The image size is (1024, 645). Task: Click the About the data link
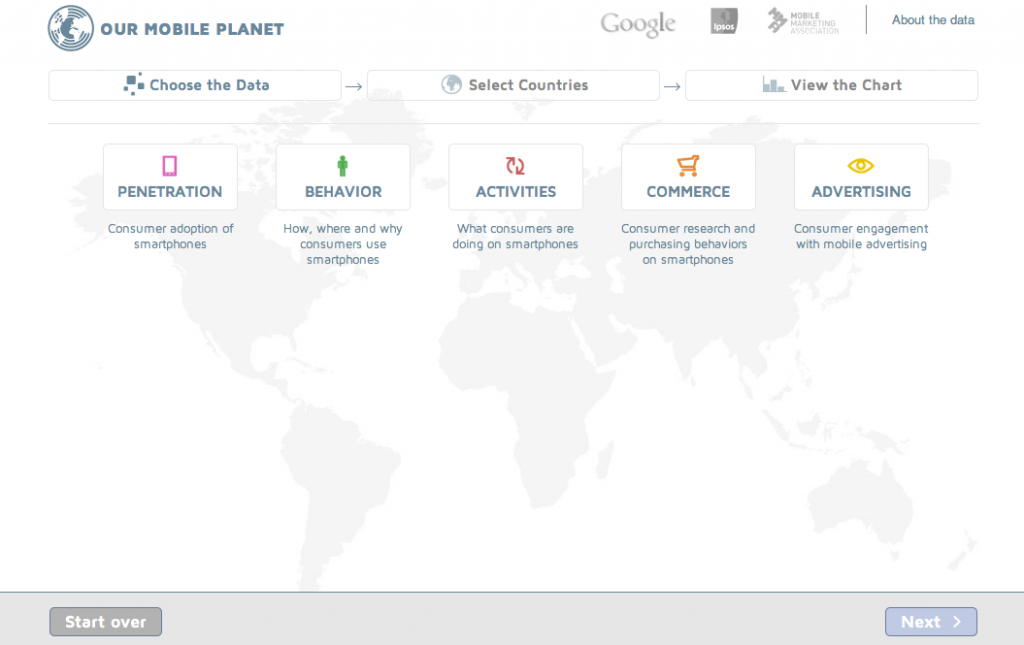point(932,19)
